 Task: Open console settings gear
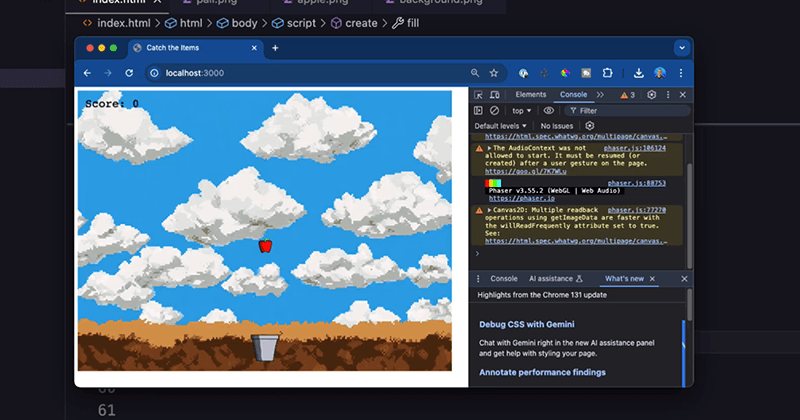pos(590,126)
